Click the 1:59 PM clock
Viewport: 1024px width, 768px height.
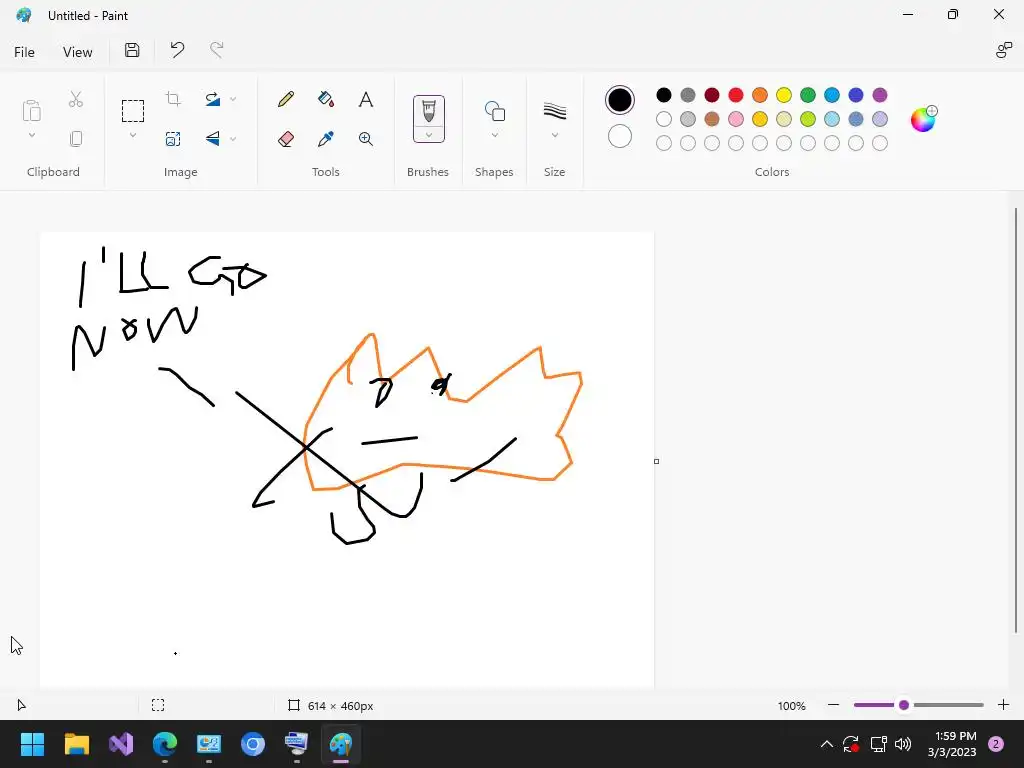tap(955, 736)
